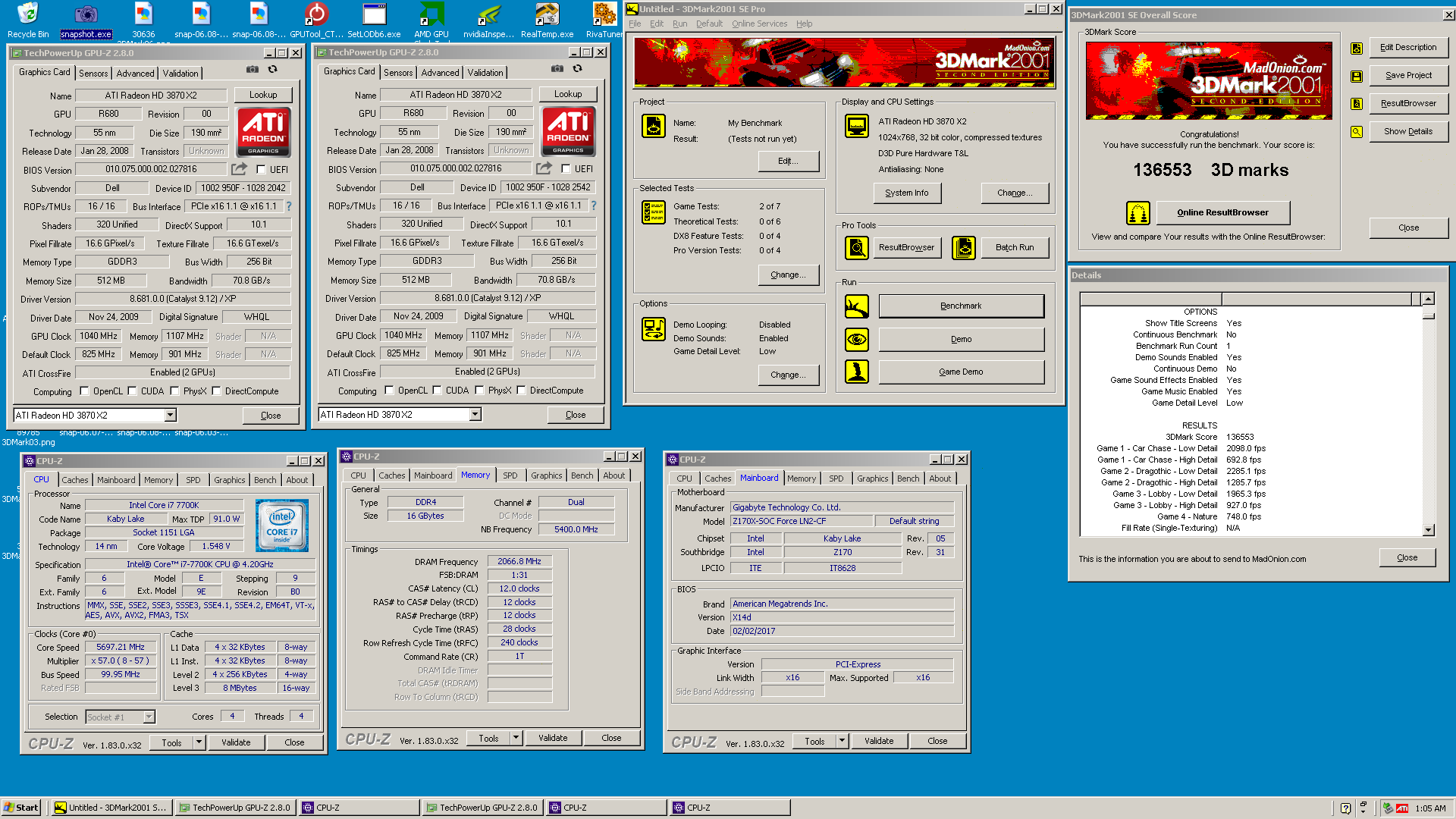Click Show Details button in score window
The height and width of the screenshot is (819, 1456).
pyautogui.click(x=1408, y=131)
